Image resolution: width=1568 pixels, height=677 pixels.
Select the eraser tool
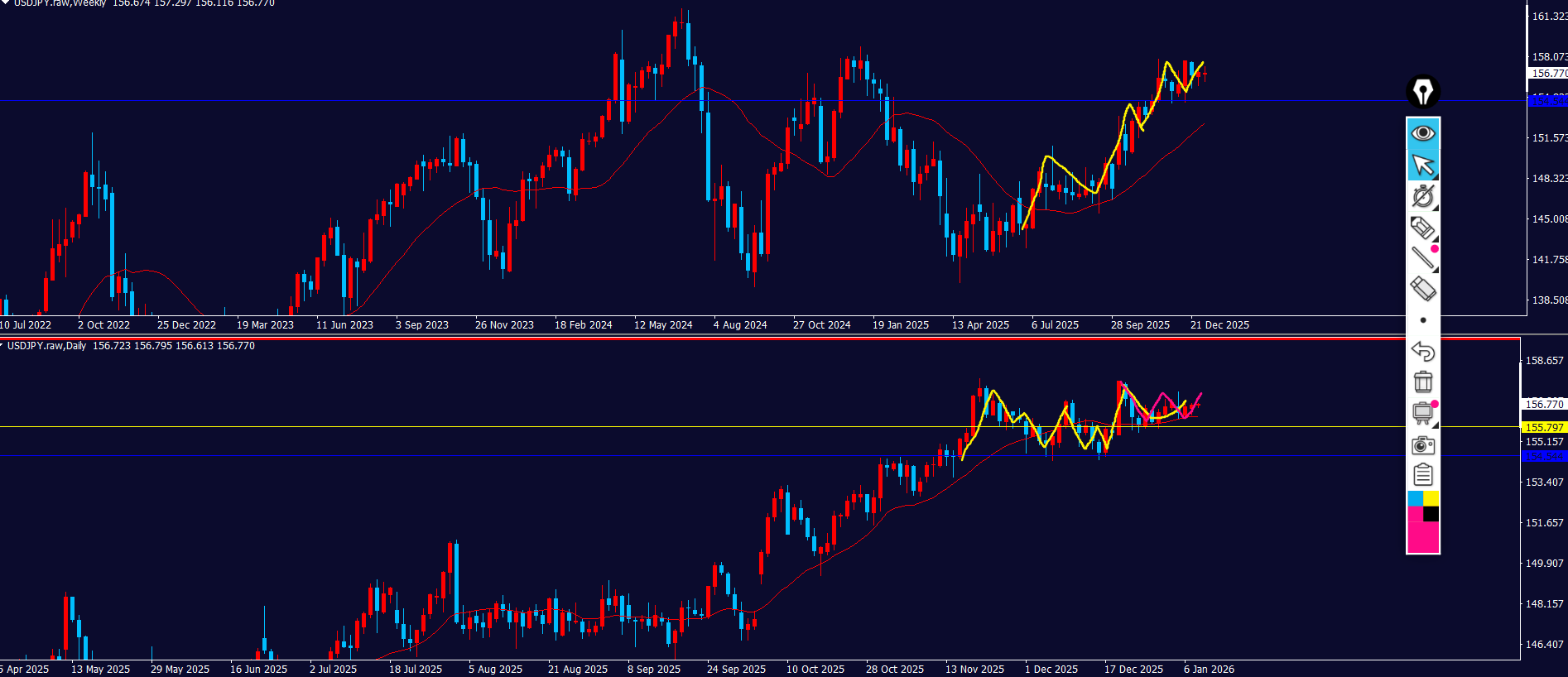pyautogui.click(x=1422, y=289)
